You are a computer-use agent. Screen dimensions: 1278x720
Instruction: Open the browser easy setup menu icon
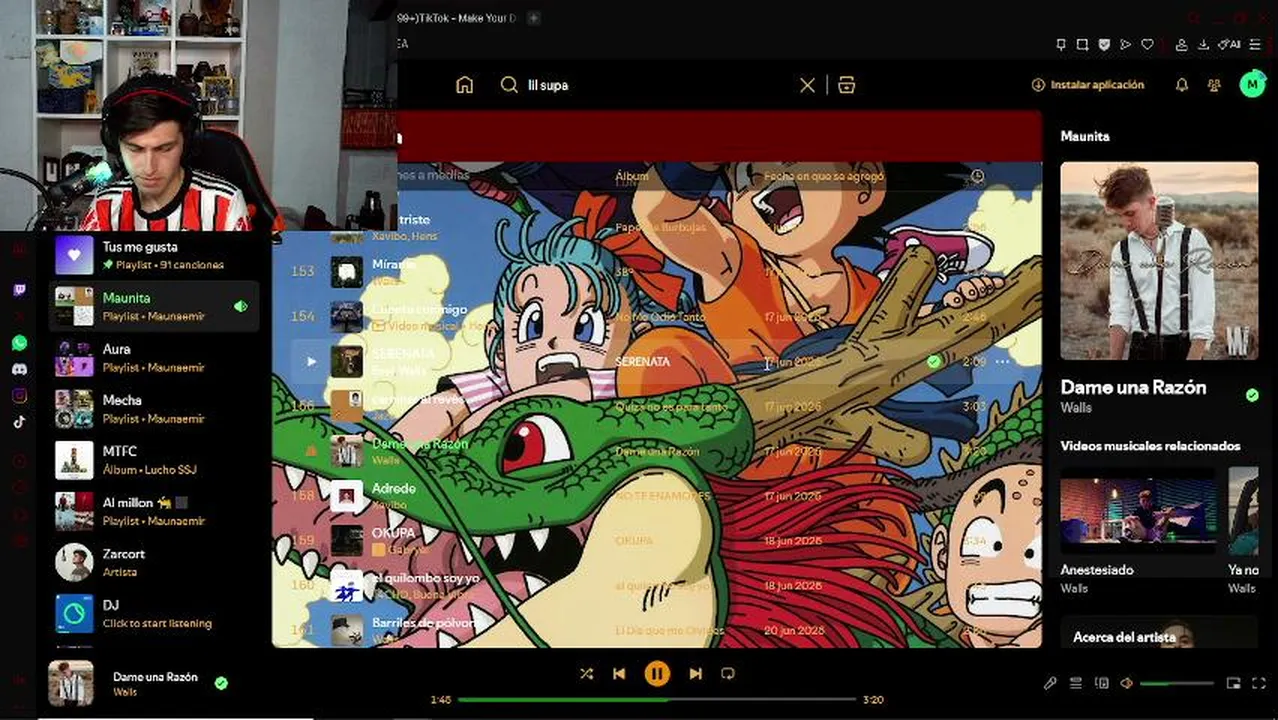click(1255, 45)
